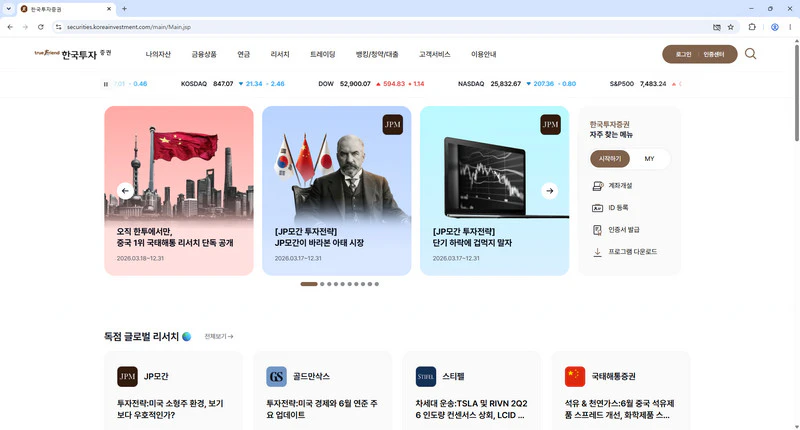Open the Chrome profile icon
This screenshot has width=800, height=430.
coord(774,27)
